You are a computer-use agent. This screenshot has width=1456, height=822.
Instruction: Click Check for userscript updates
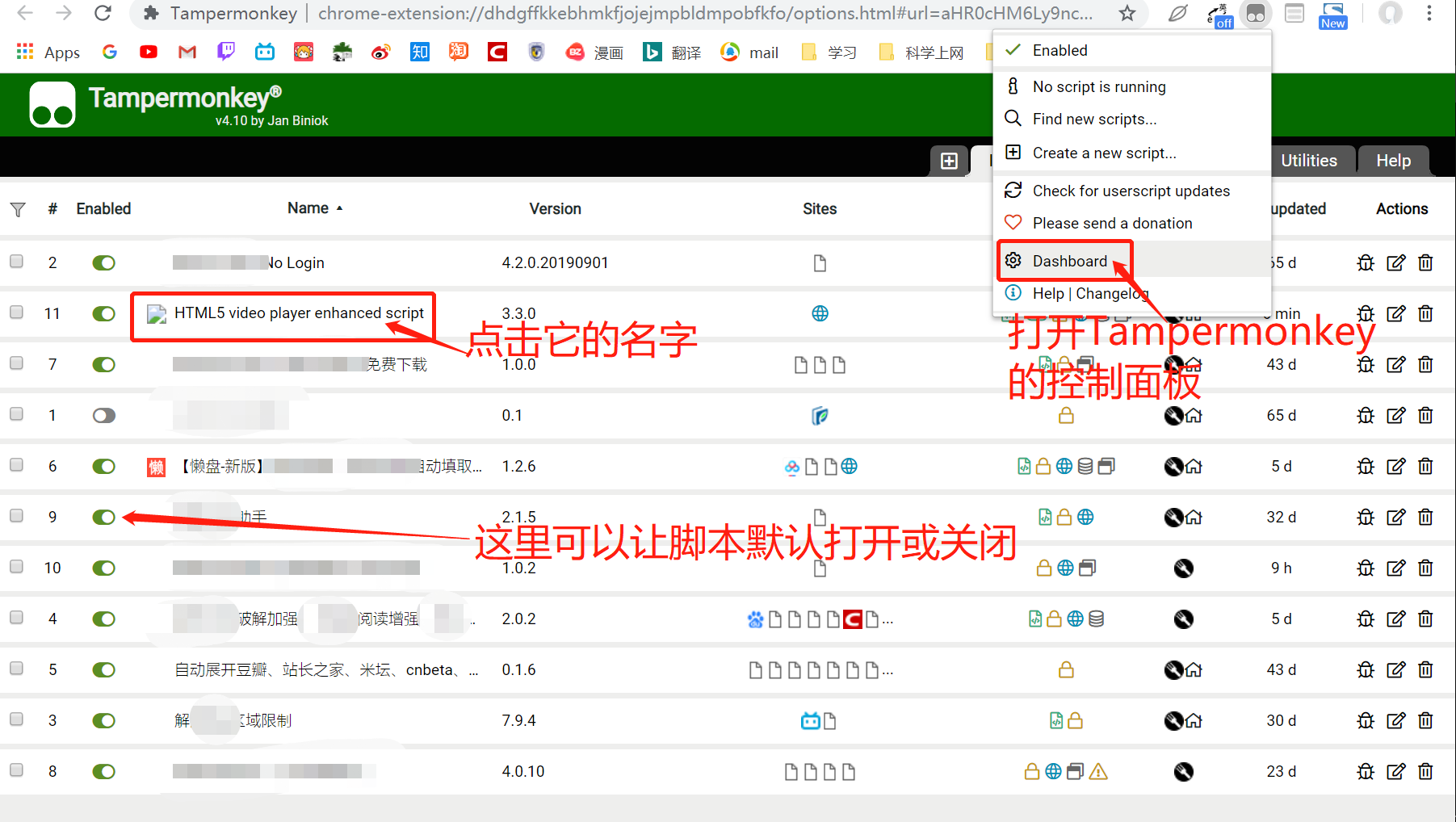[x=1131, y=191]
